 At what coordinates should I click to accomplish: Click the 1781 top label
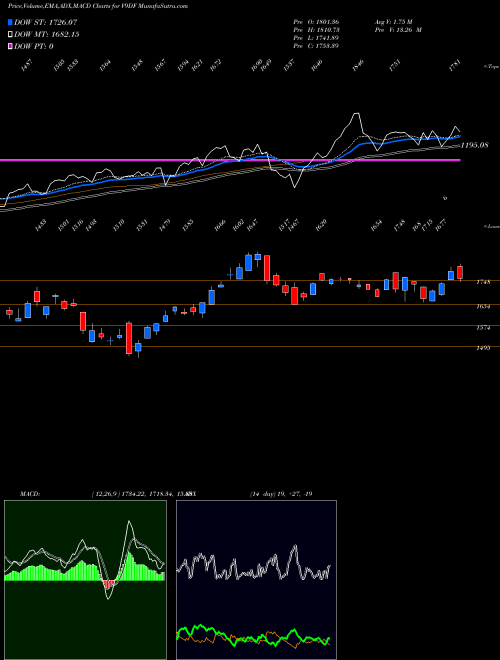tap(455, 65)
